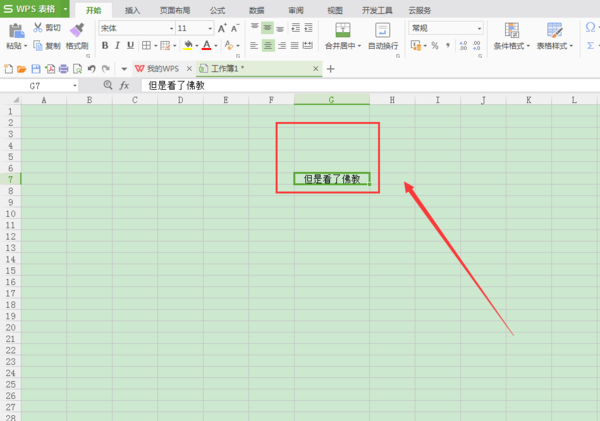Toggle Underline formatting
600x421 pixels.
click(130, 46)
